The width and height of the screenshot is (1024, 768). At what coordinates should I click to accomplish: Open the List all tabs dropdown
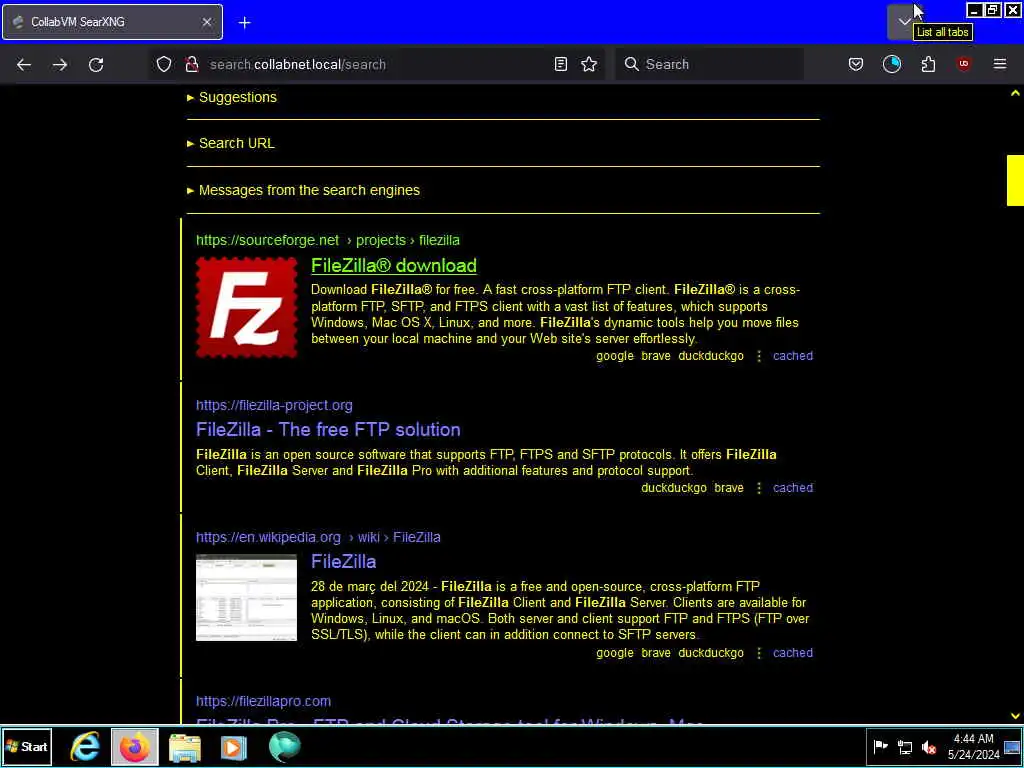904,22
